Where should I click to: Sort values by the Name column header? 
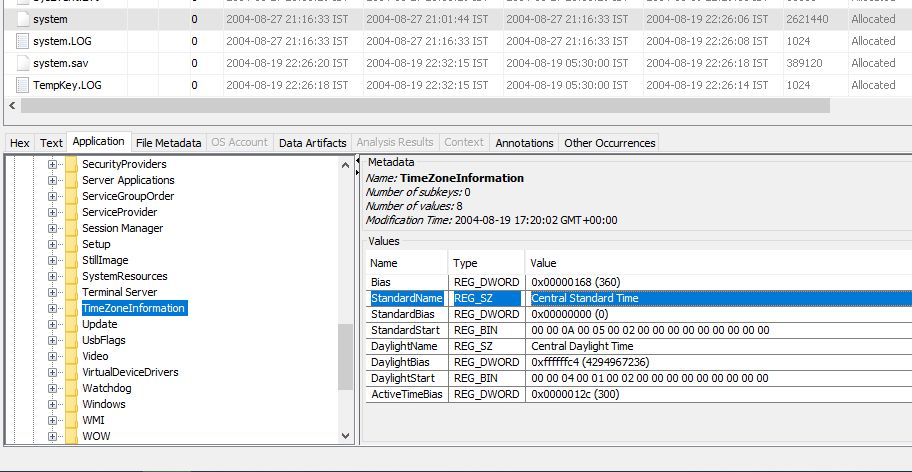click(407, 263)
